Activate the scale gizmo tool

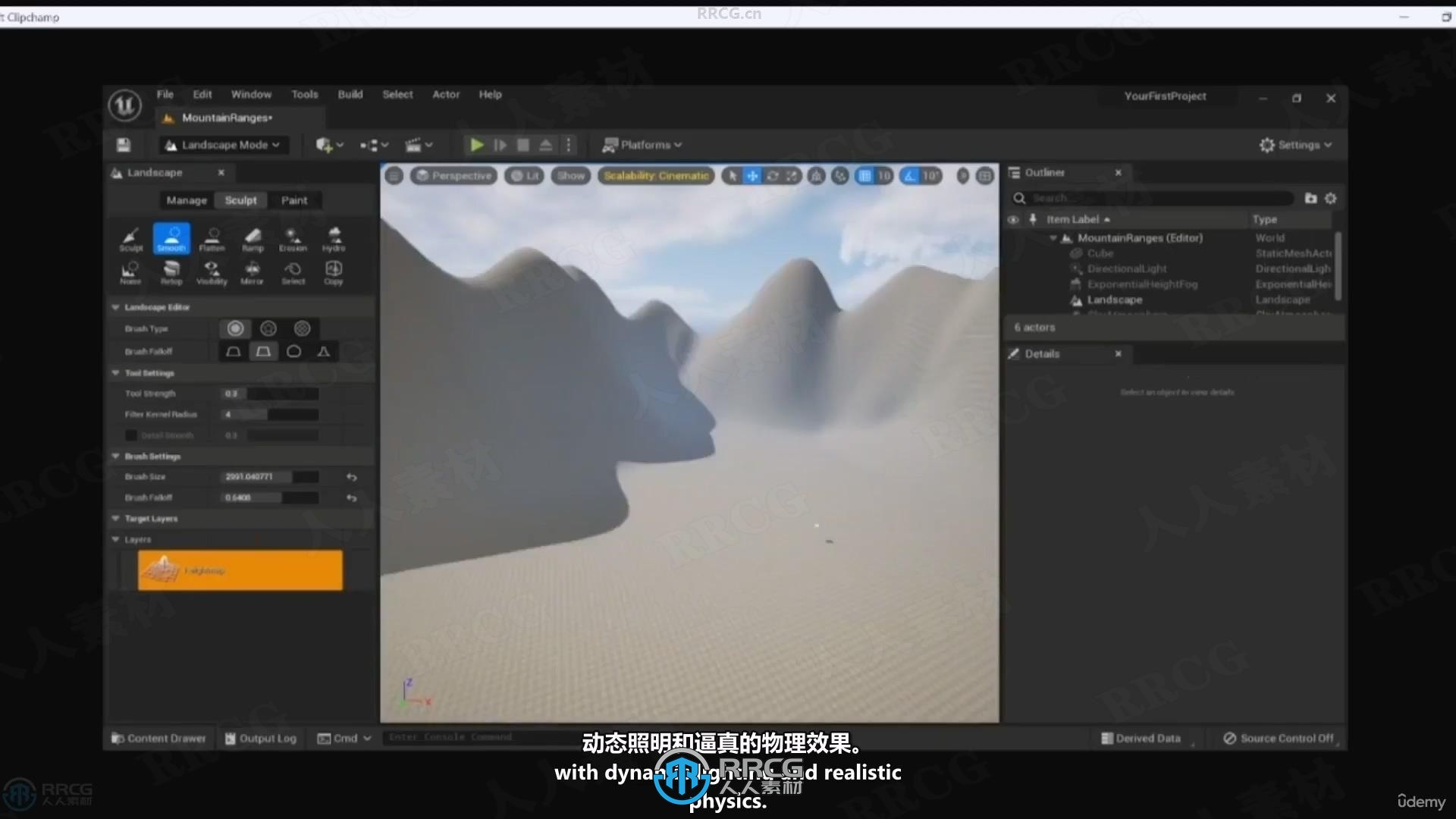coord(792,176)
